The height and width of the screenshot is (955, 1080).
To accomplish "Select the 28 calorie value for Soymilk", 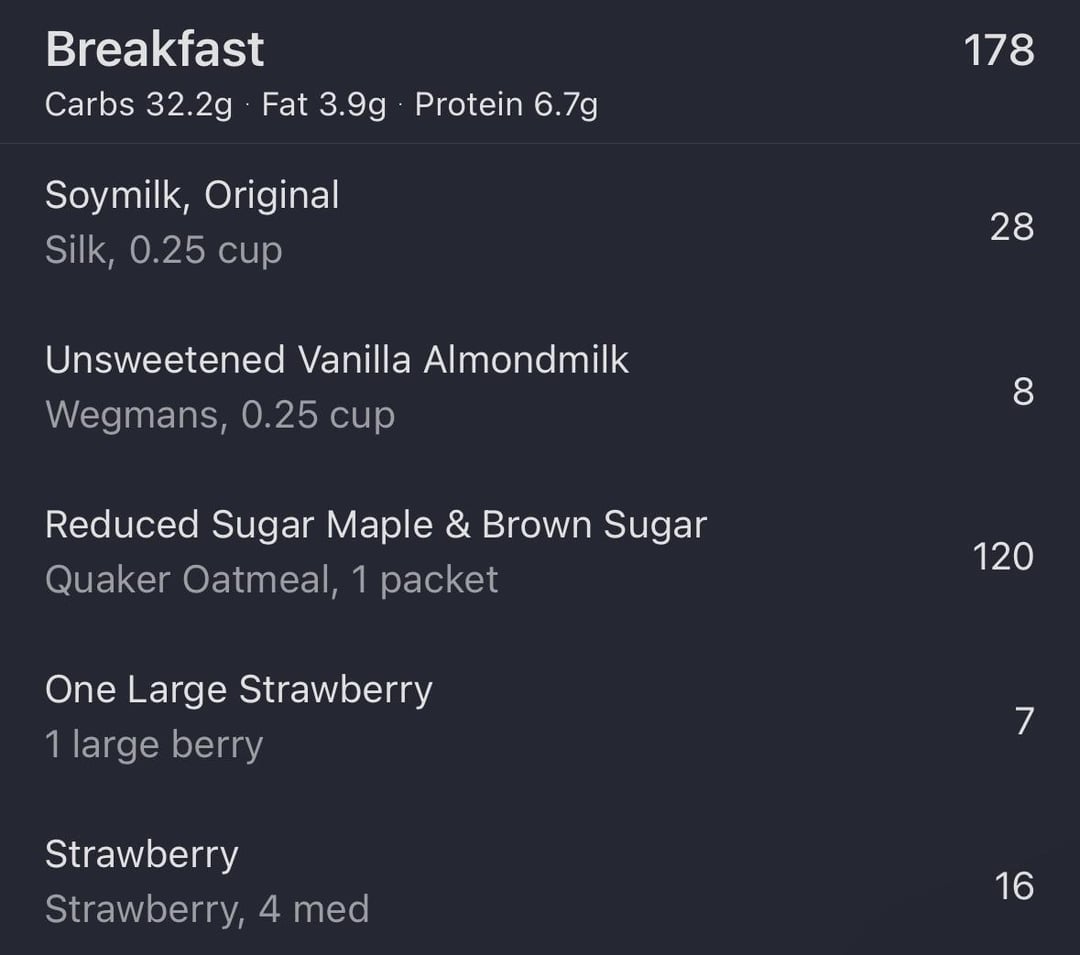I will pos(1012,227).
